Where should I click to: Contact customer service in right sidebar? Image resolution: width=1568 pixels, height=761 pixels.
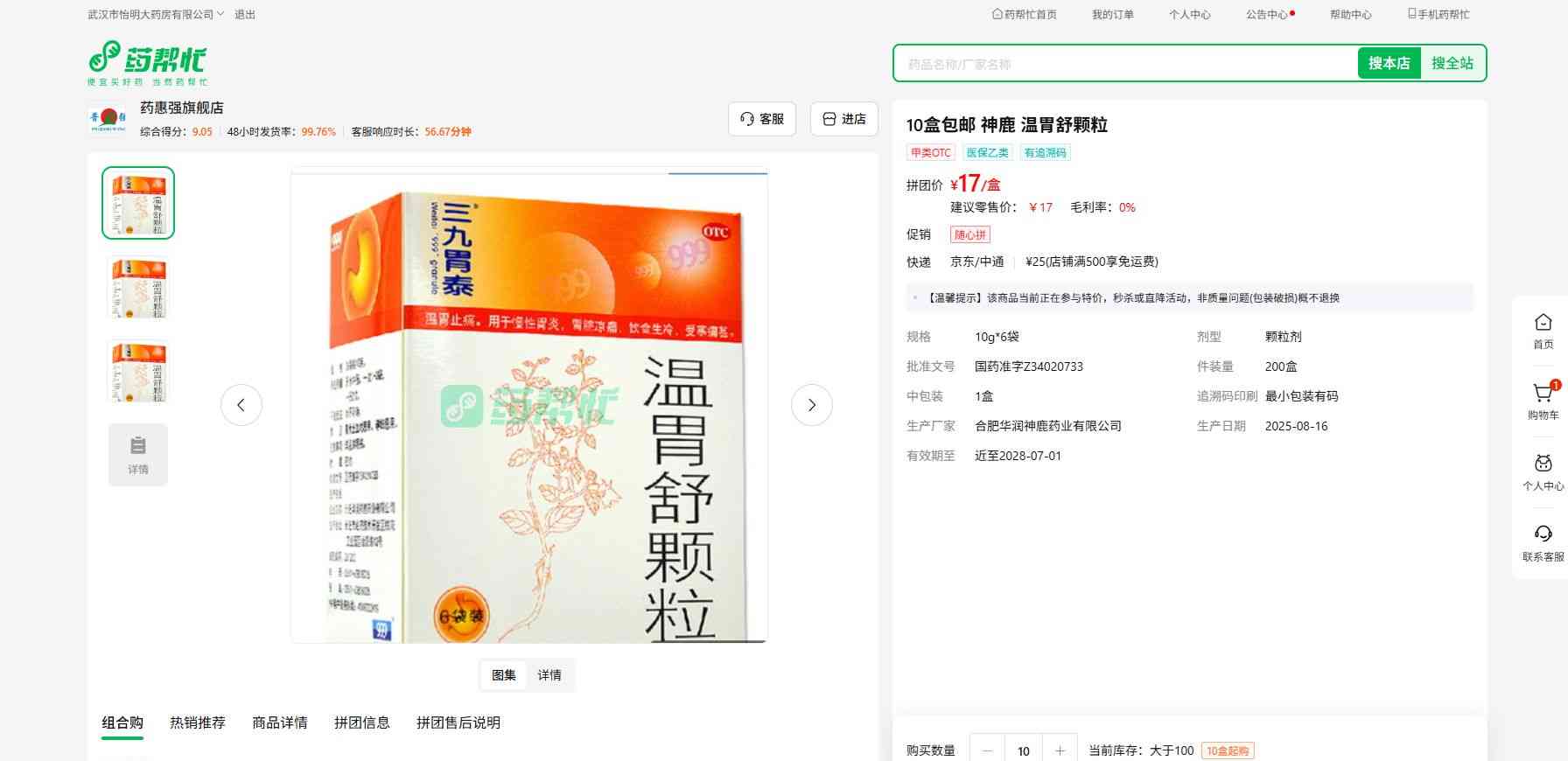1543,542
